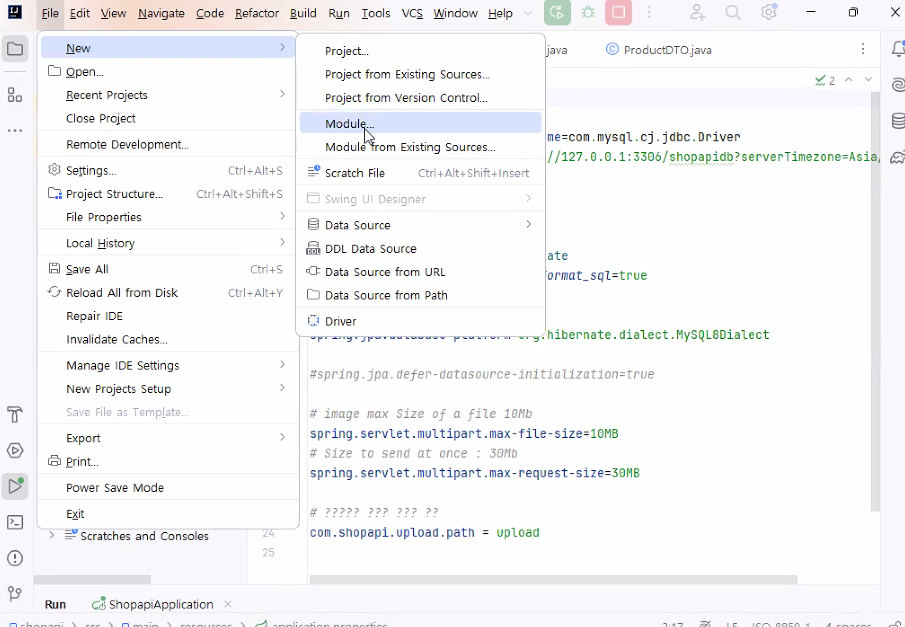Toggle Power Save Mode
Screen dimensions: 905x627
pyautogui.click(x=168, y=487)
